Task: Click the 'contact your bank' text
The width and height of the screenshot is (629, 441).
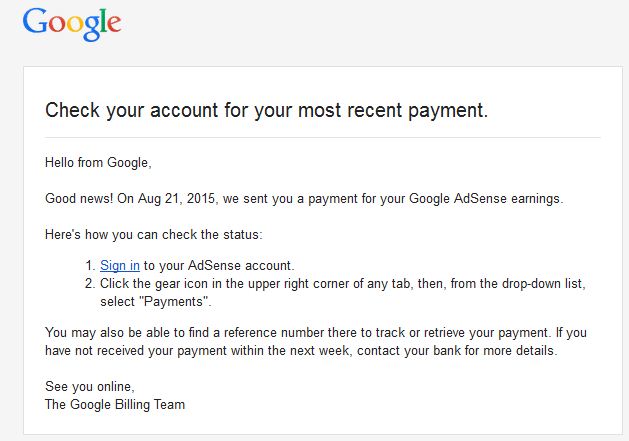Action: [409, 351]
